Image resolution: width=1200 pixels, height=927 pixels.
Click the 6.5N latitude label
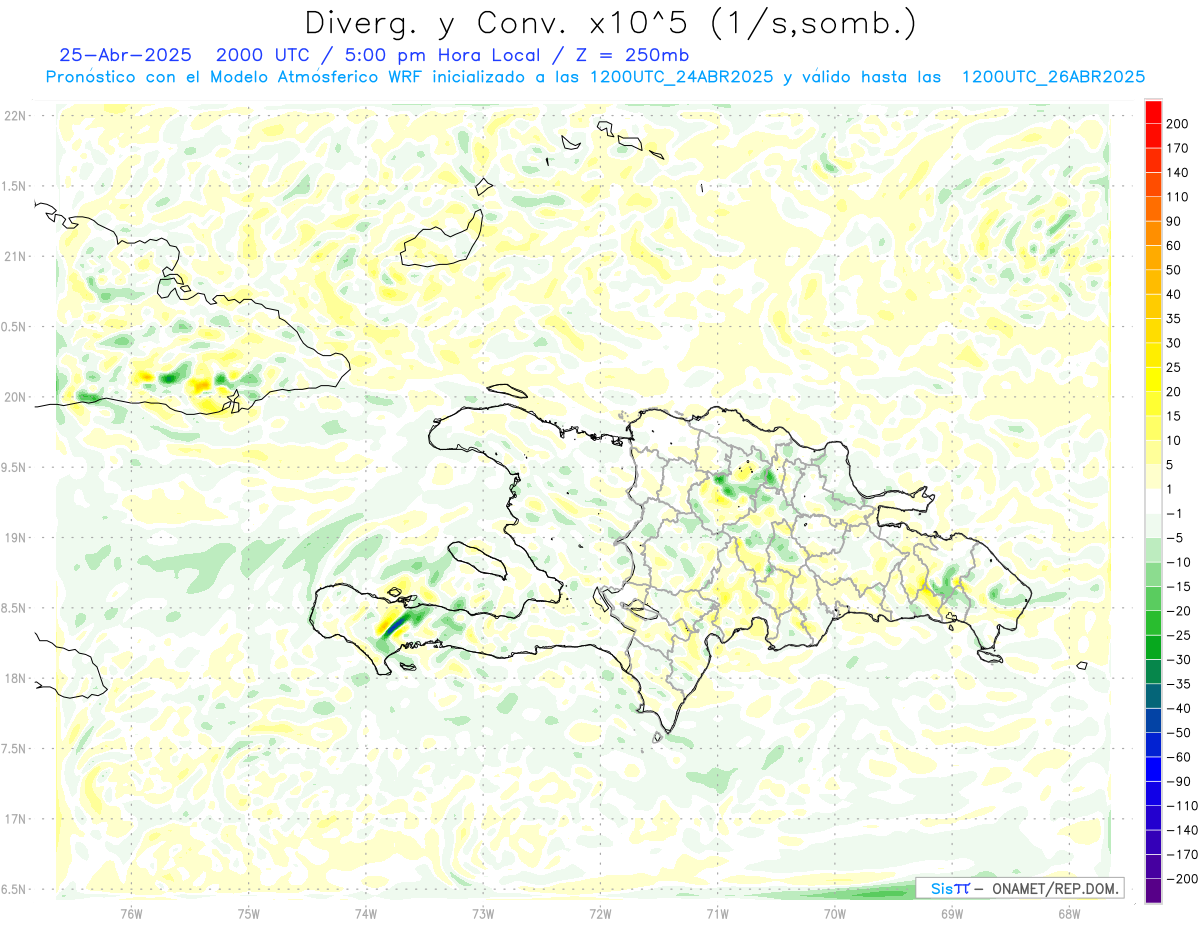(x=14, y=889)
